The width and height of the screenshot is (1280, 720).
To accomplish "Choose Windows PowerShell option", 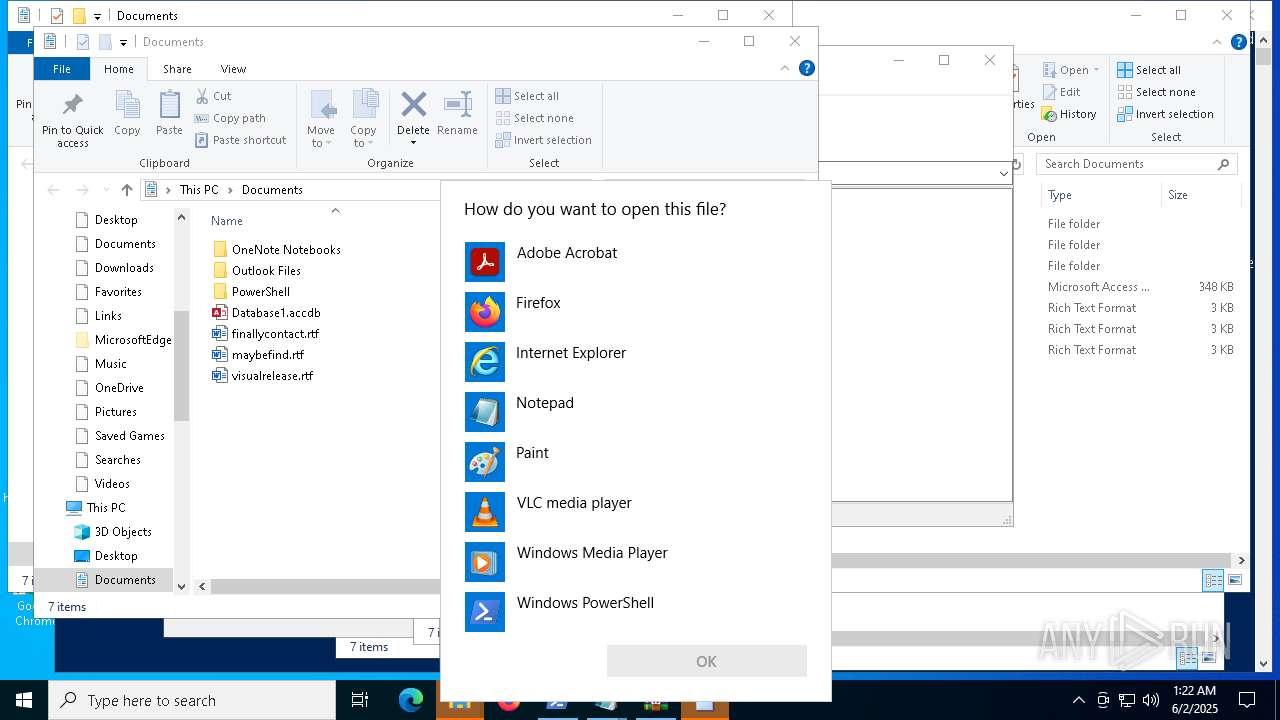I will pos(636,612).
